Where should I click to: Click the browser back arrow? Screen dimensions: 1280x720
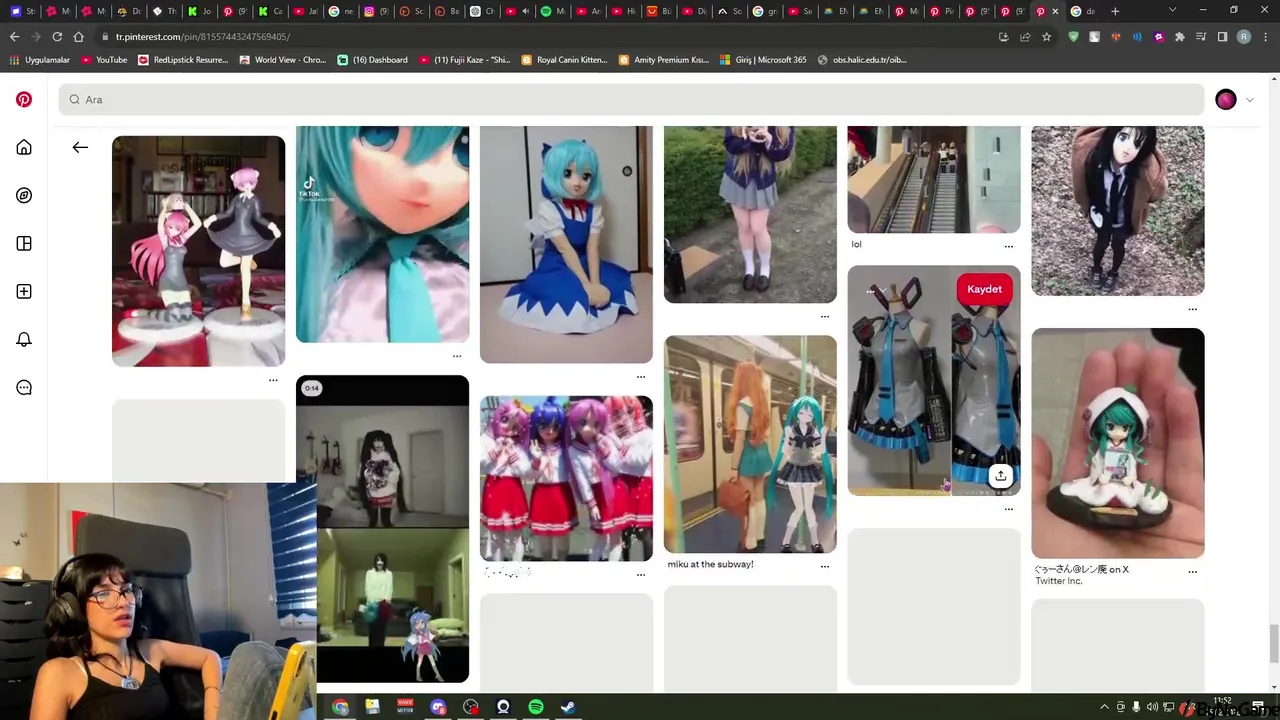coord(14,37)
